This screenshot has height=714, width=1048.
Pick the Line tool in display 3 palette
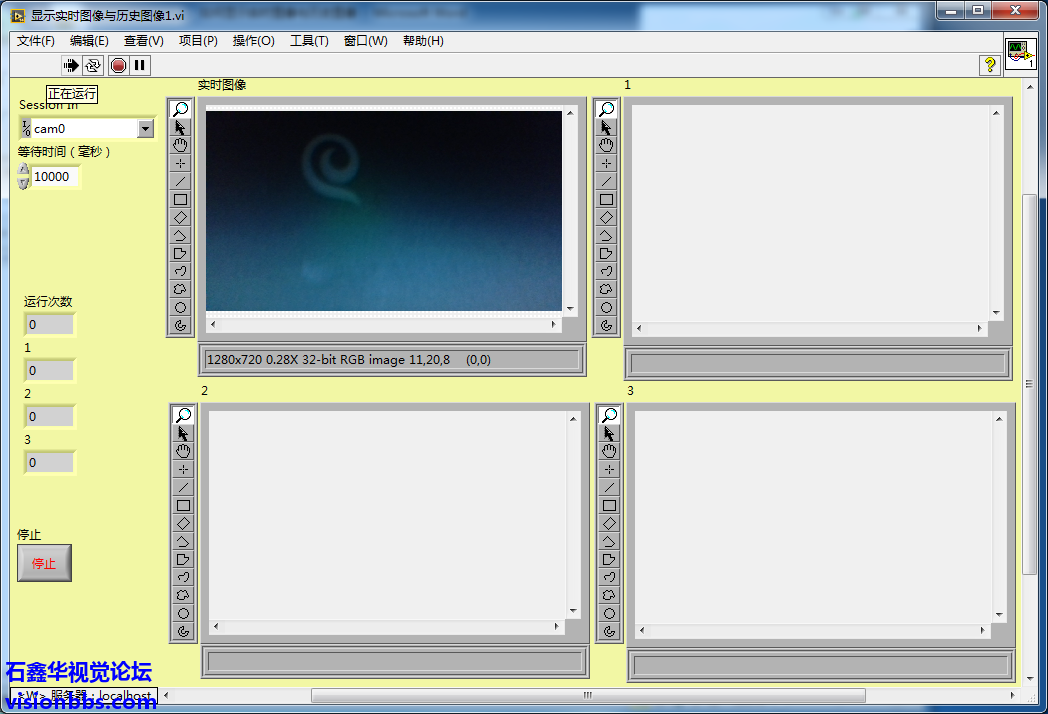609,488
